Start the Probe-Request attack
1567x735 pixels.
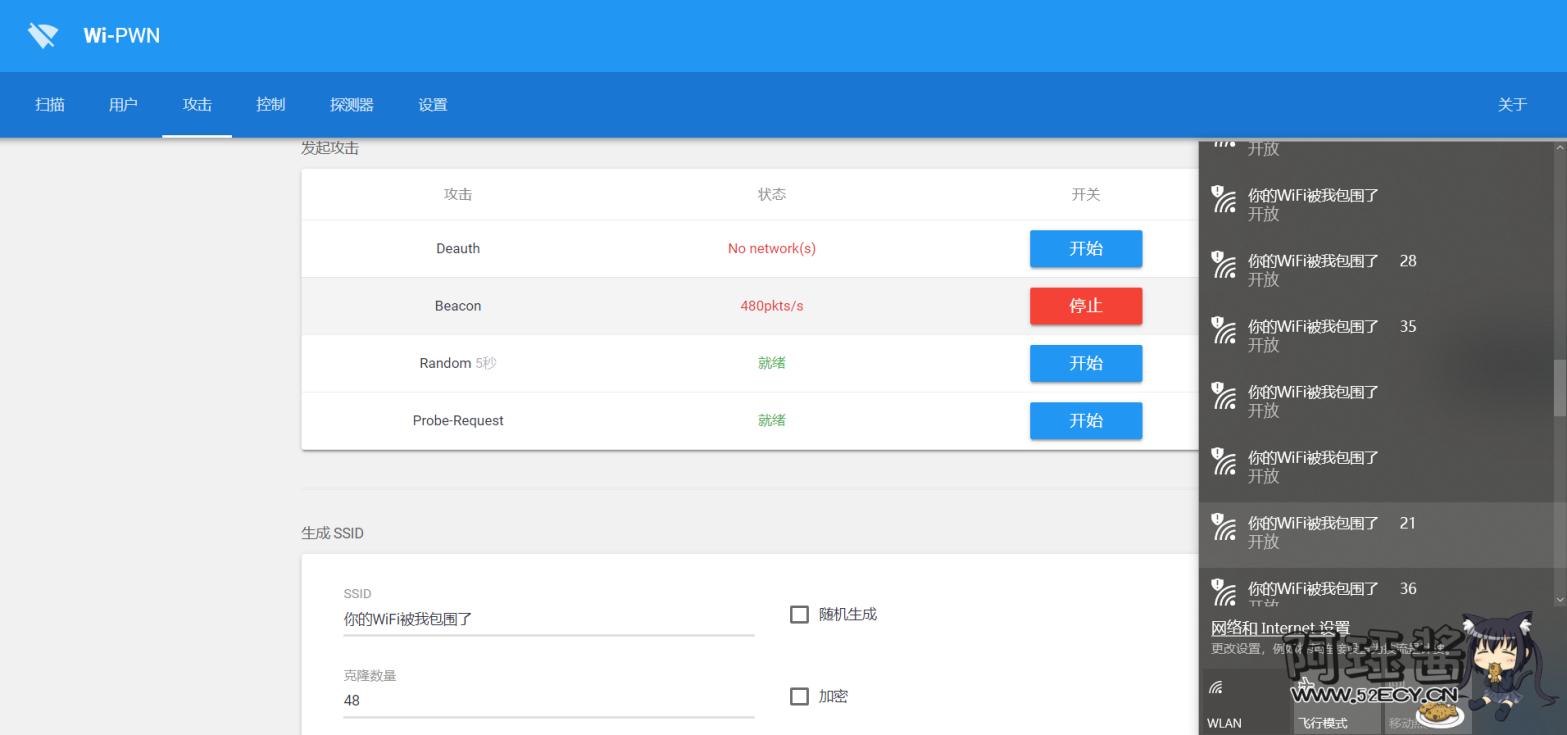click(1085, 421)
